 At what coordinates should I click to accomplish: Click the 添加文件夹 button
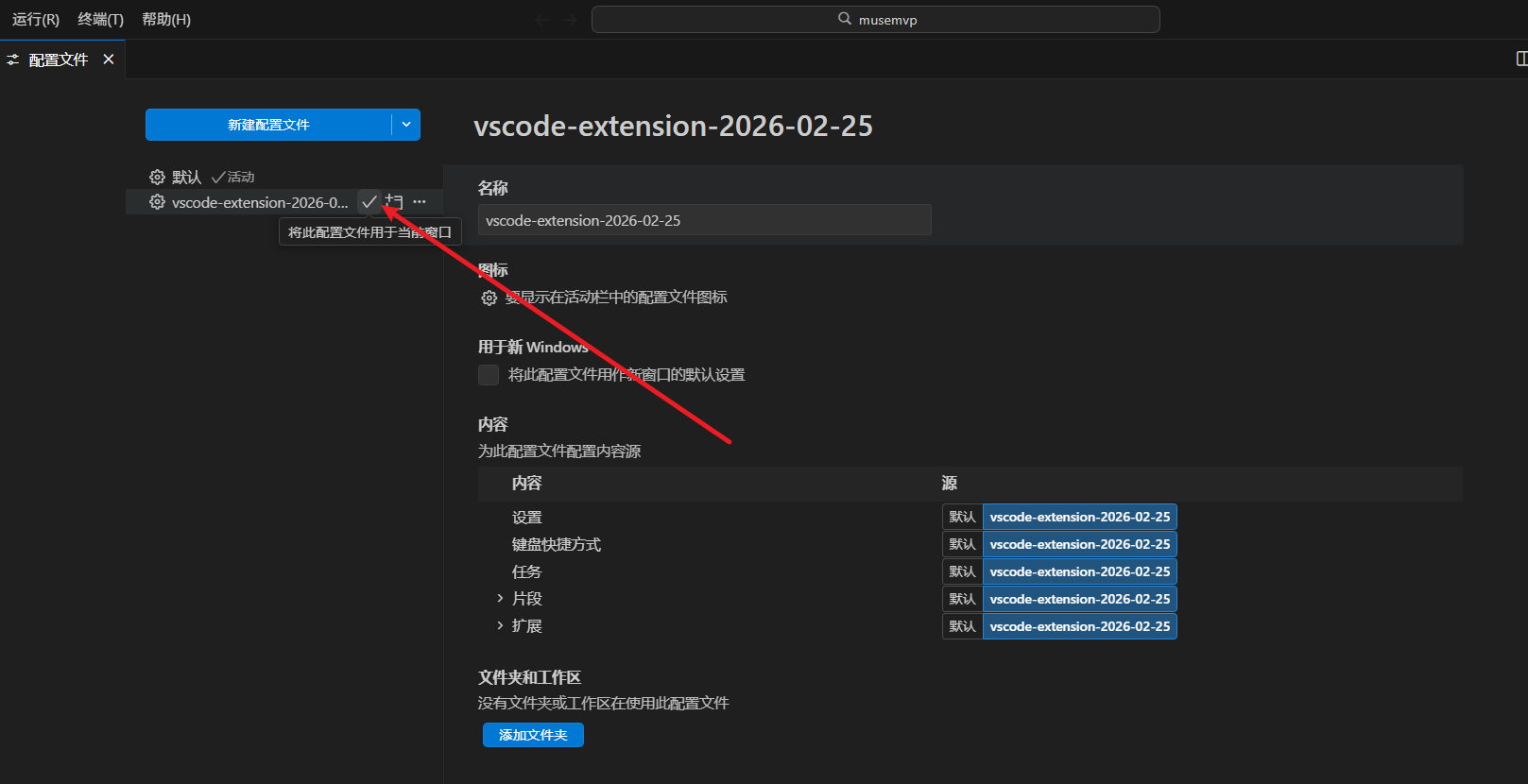tap(533, 735)
